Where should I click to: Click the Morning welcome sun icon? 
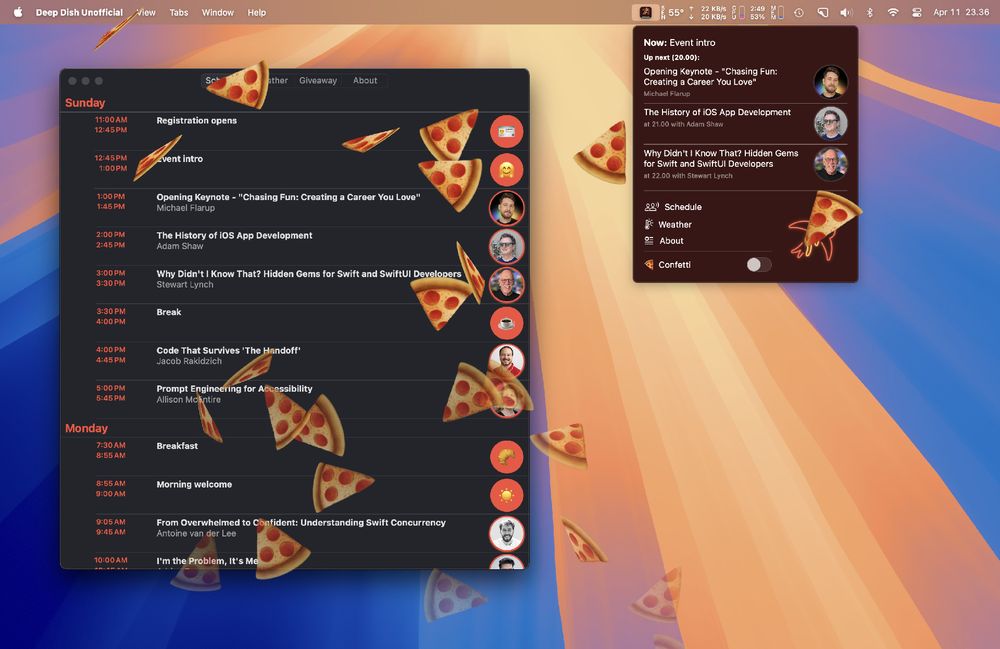(x=506, y=495)
